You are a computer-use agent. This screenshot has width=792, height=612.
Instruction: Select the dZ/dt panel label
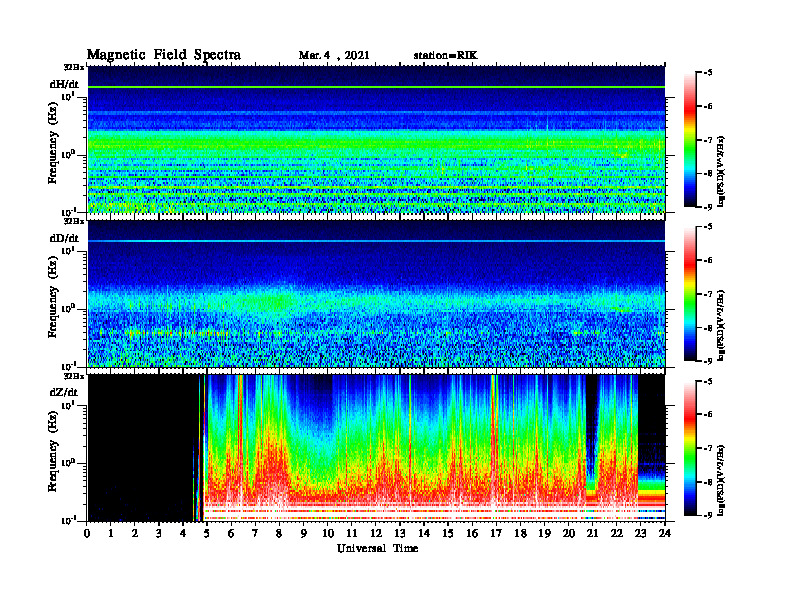coord(64,392)
